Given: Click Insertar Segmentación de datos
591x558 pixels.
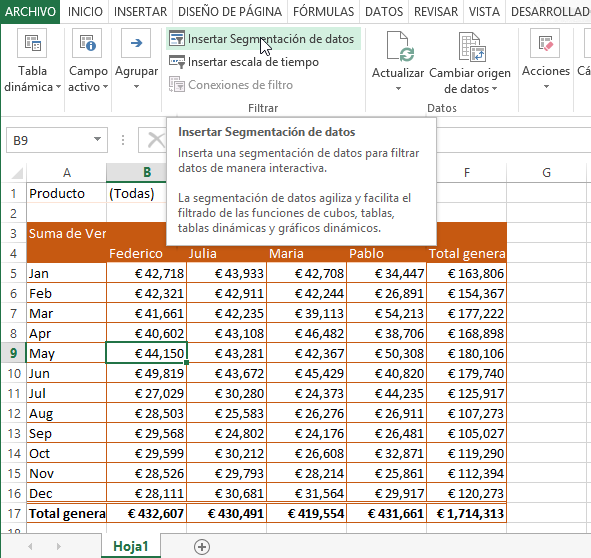Looking at the screenshot, I should coord(263,39).
